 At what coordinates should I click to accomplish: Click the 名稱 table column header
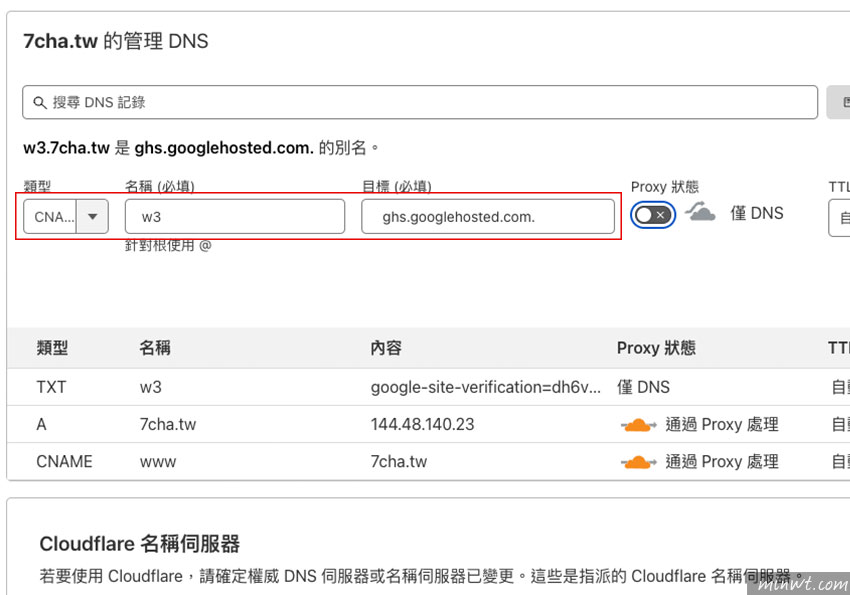click(155, 348)
